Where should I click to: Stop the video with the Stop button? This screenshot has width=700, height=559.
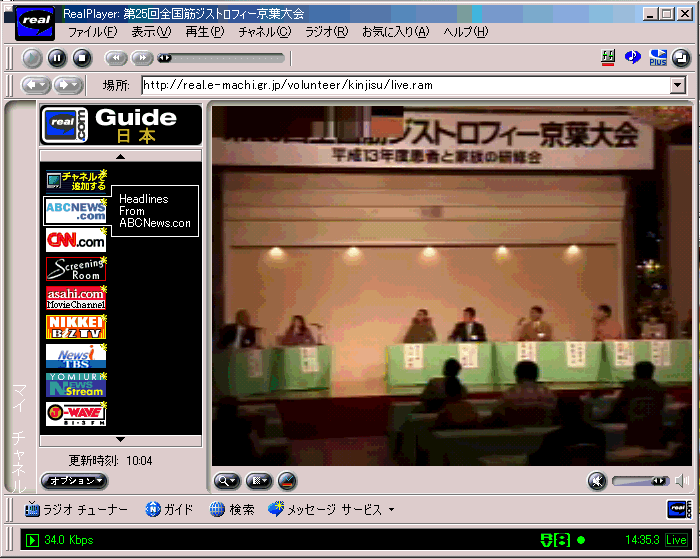coord(80,58)
